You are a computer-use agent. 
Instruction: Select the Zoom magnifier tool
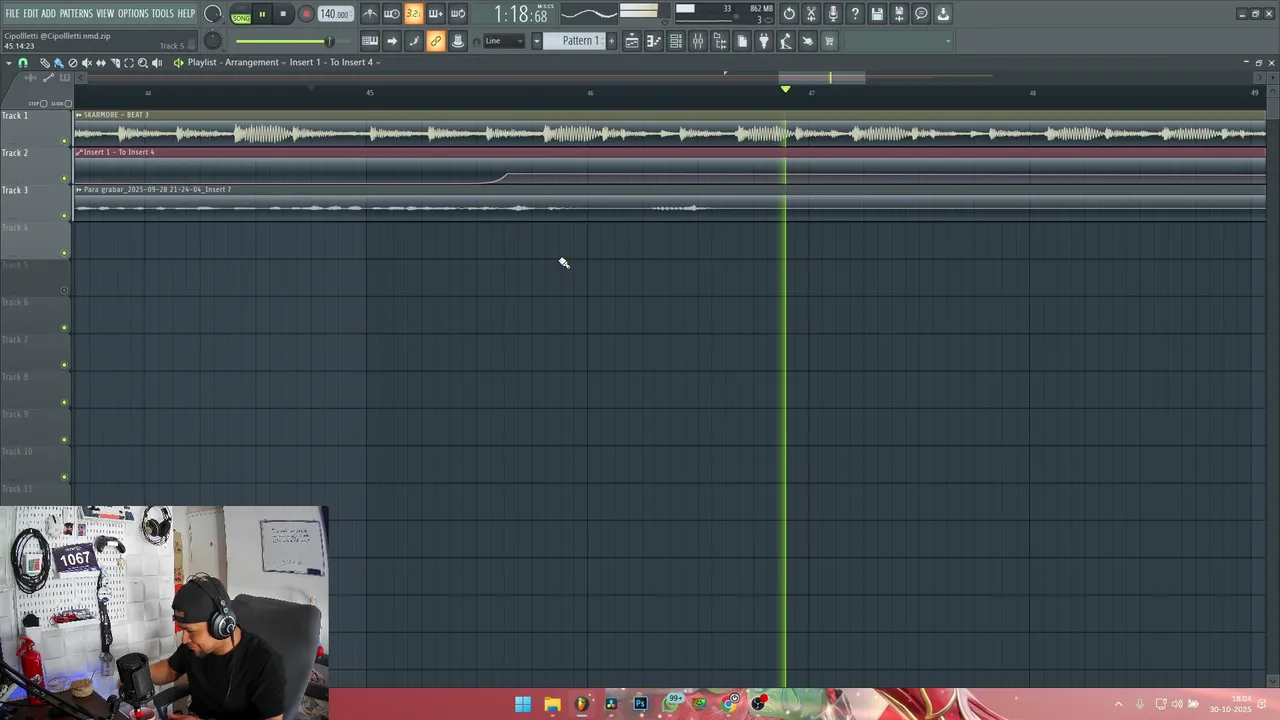tap(143, 63)
